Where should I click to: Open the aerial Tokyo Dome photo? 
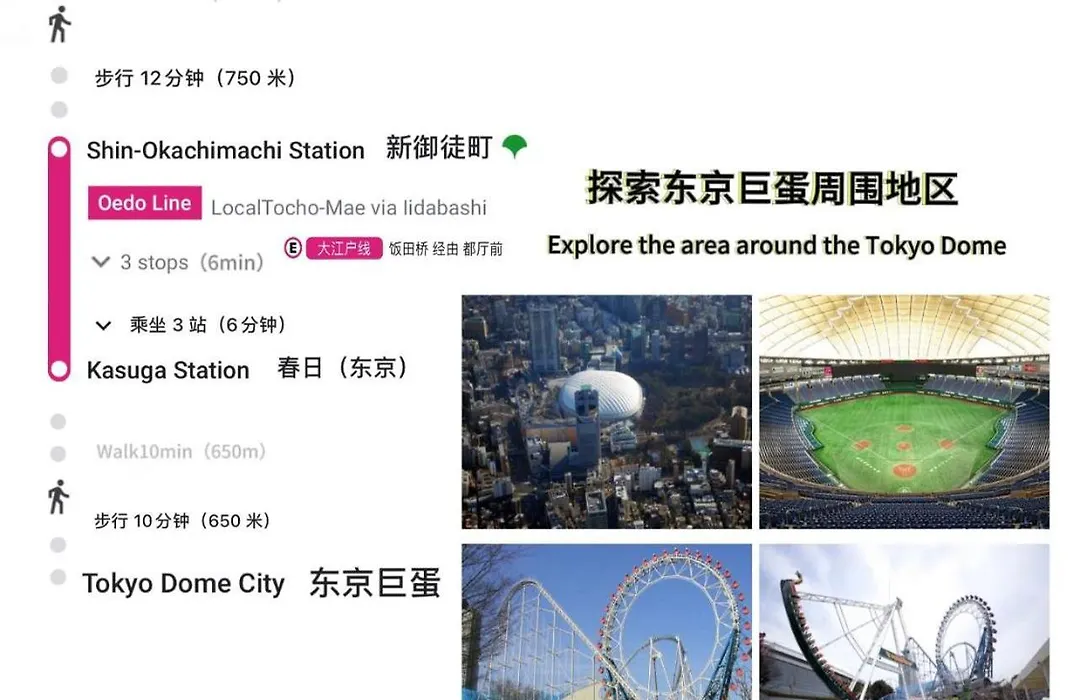606,412
